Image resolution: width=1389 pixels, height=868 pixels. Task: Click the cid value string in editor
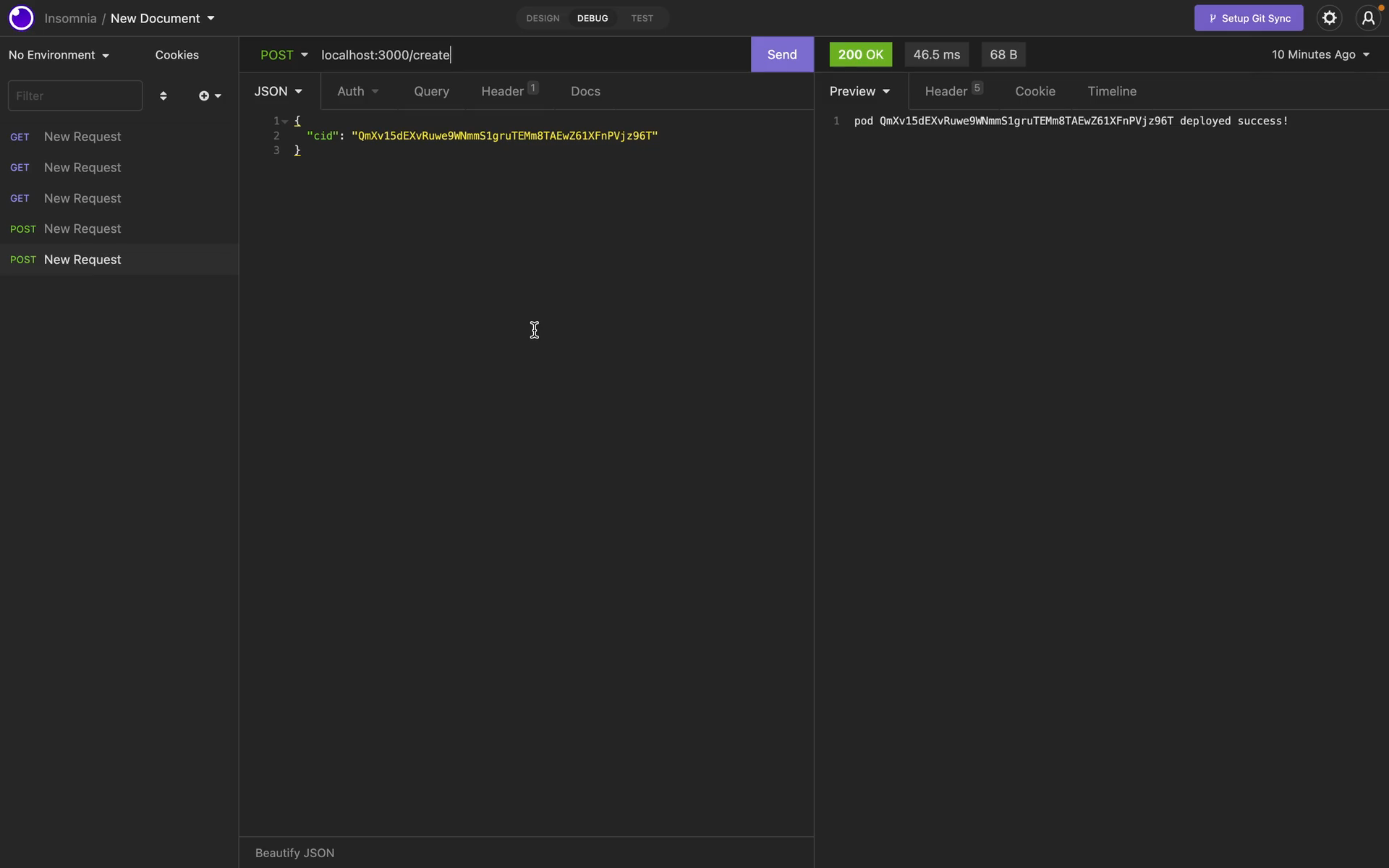pos(505,136)
